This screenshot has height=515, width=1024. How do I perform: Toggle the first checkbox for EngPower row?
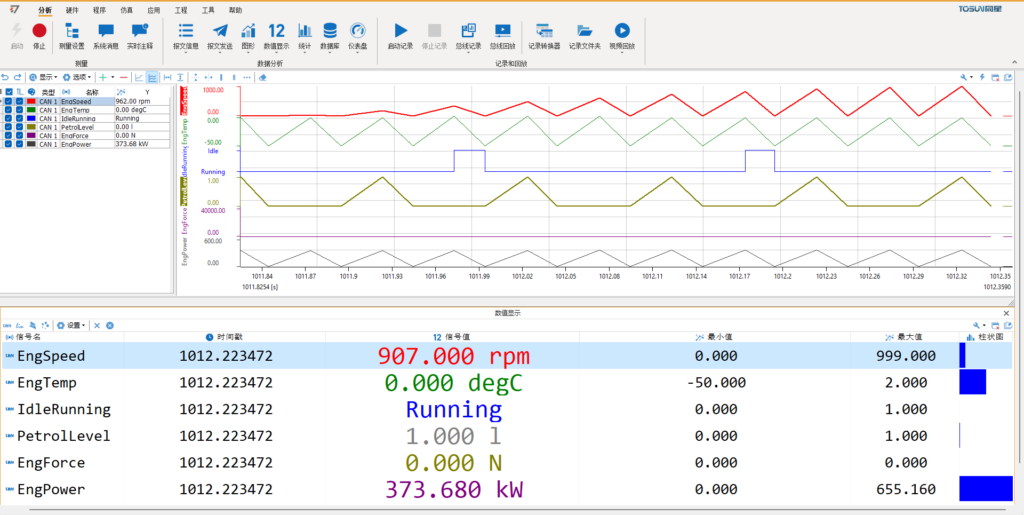pos(8,144)
